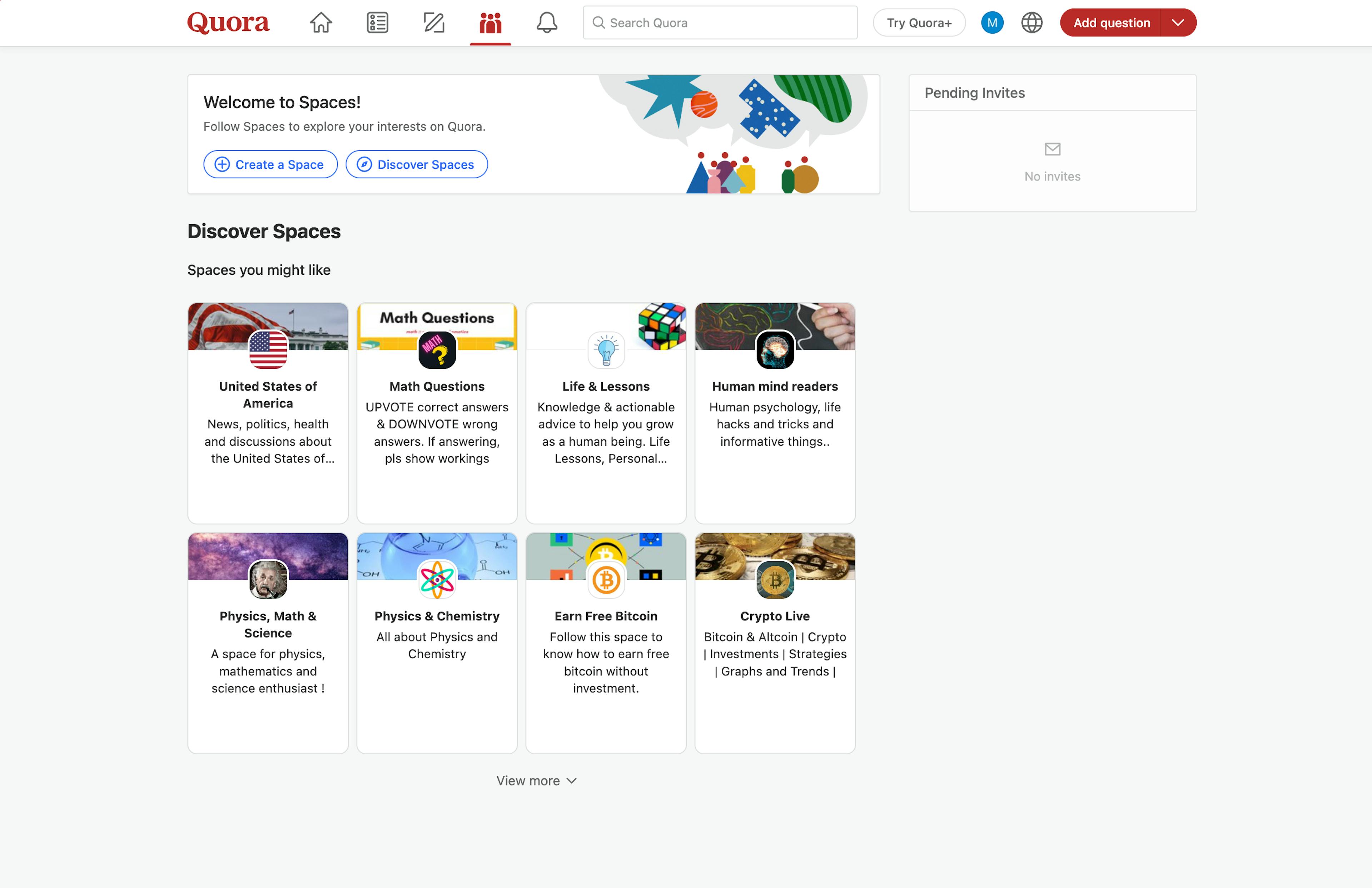
Task: Select the Spaces people icon
Action: coord(490,23)
